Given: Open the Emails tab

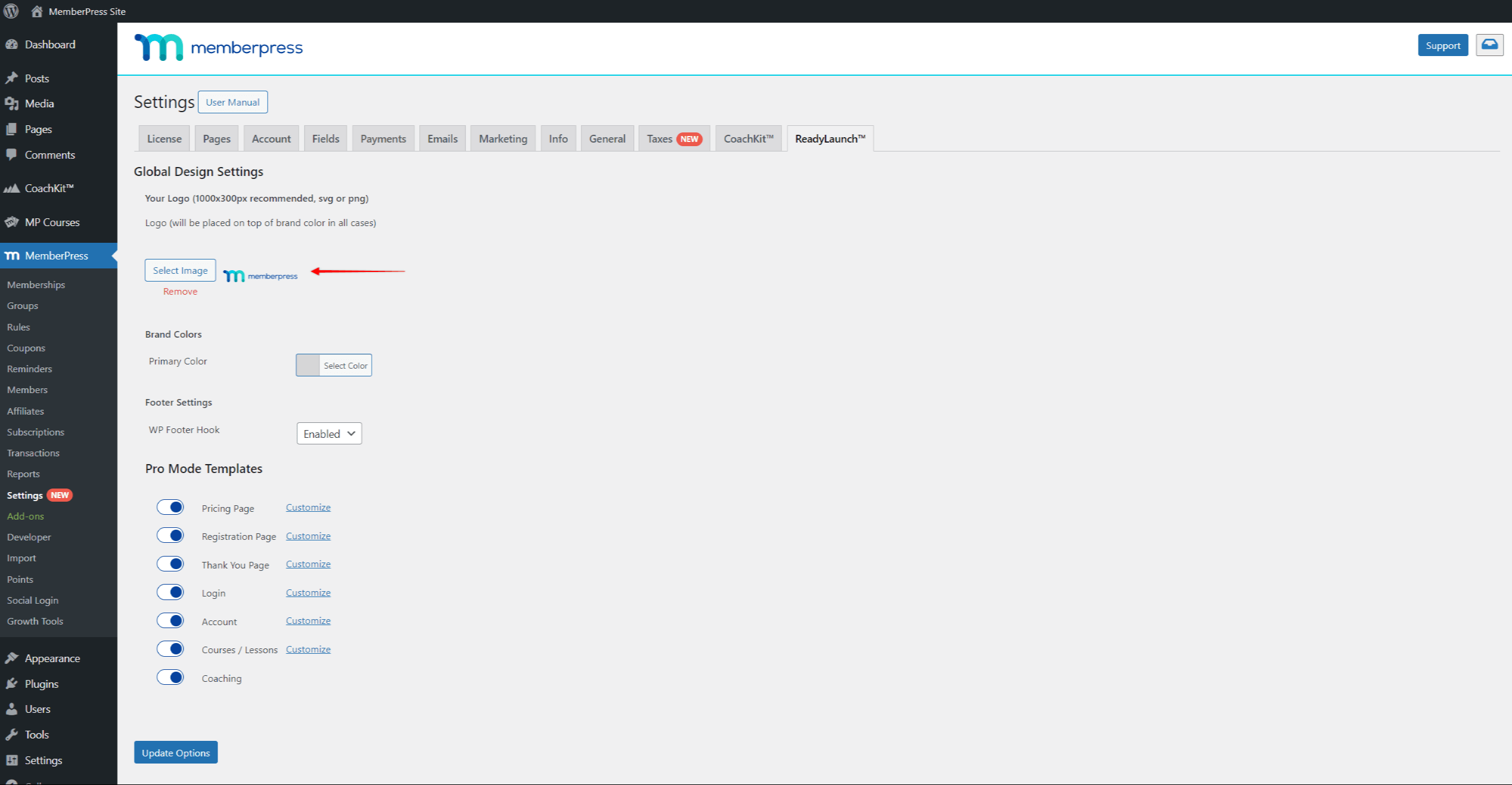Looking at the screenshot, I should click(x=443, y=138).
